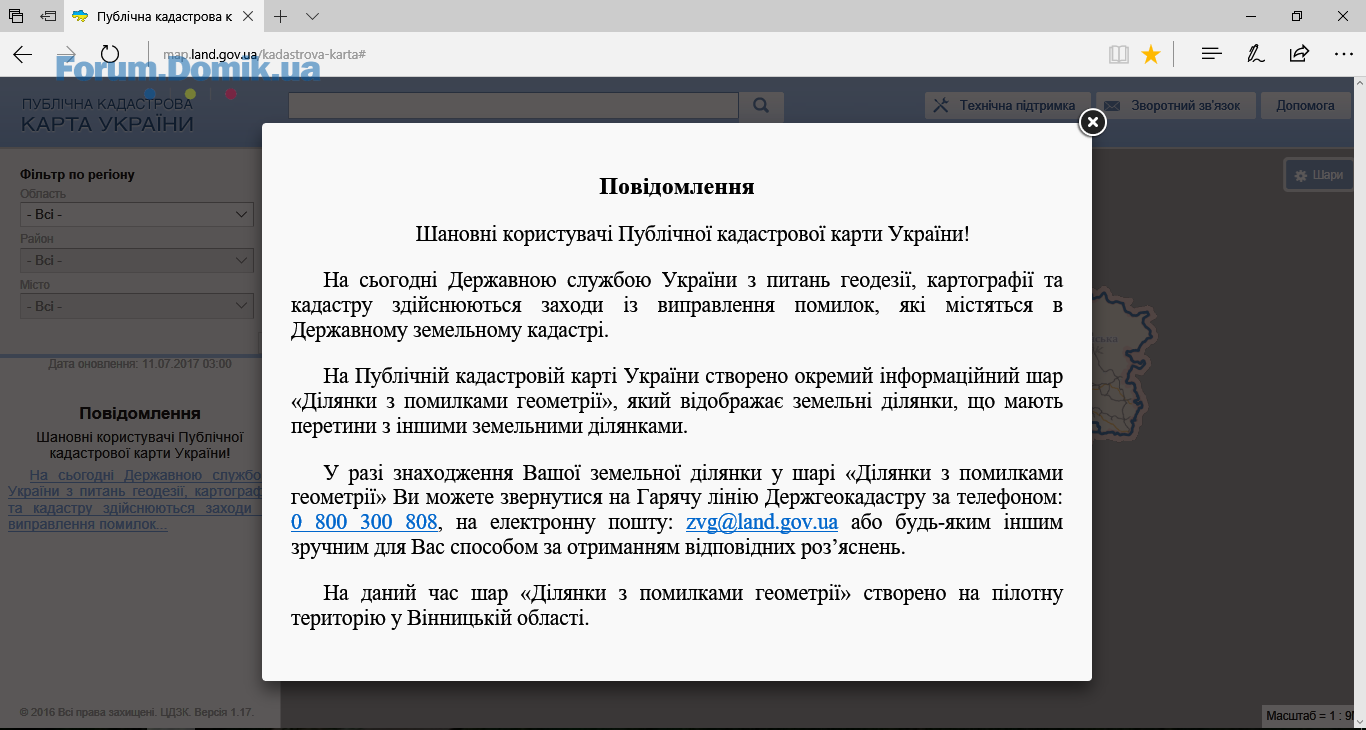Open the Edge Hub icon

pyautogui.click(x=1212, y=54)
